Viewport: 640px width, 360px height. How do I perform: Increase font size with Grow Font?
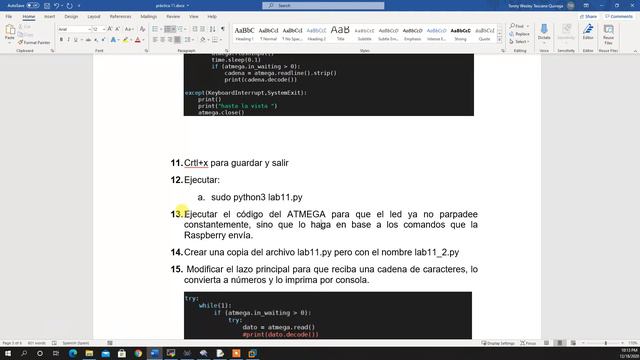pyautogui.click(x=110, y=29)
